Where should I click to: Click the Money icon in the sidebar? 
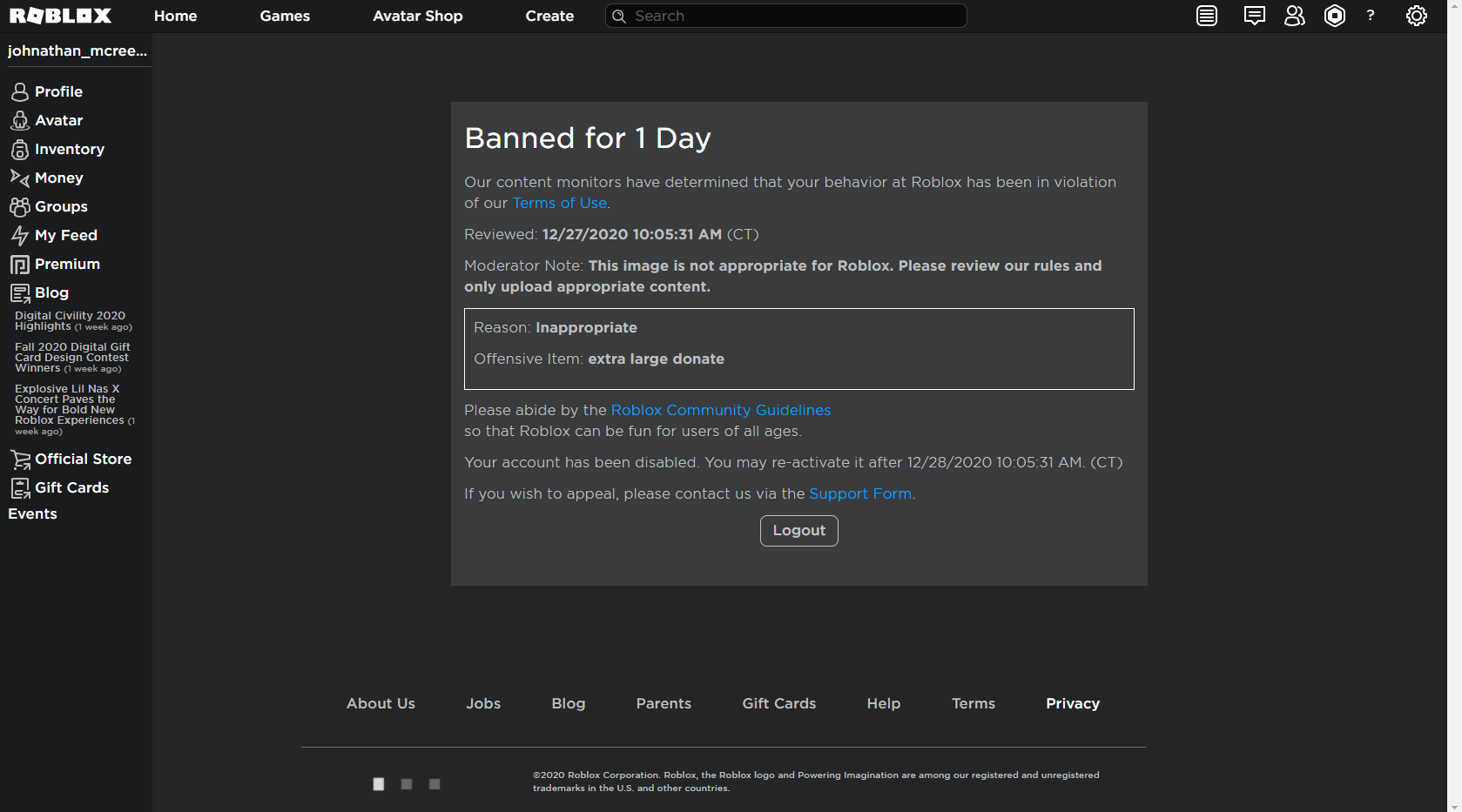coord(20,178)
